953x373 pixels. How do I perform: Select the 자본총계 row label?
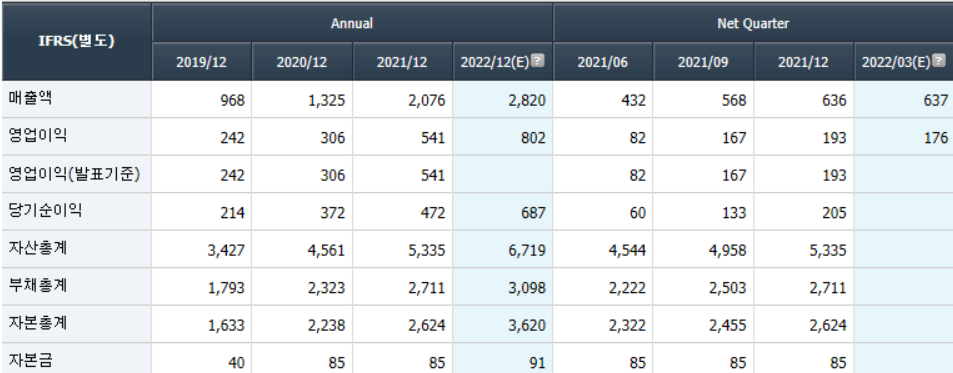[x=37, y=324]
